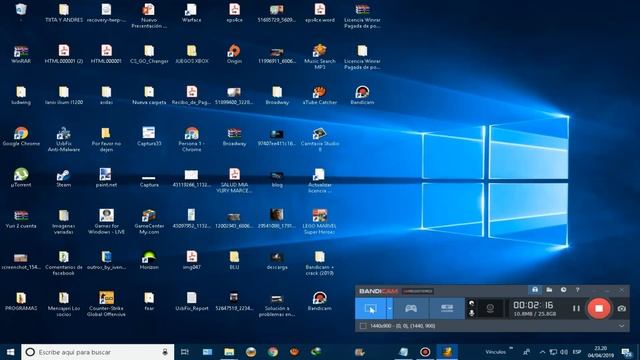This screenshot has width=640, height=360.
Task: Select the PROGRAMAS folder
Action: click(21, 302)
